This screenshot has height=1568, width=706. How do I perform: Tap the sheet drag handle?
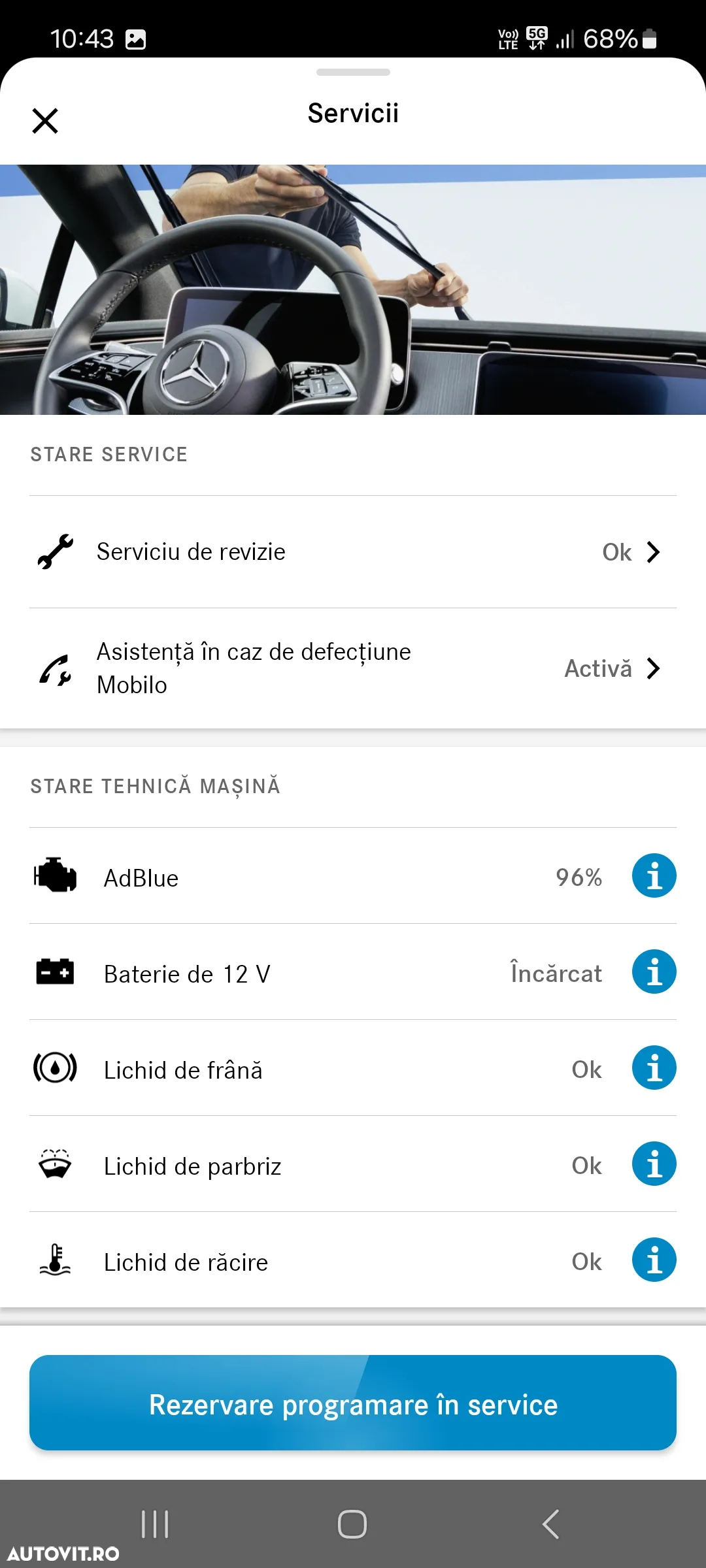click(x=353, y=72)
